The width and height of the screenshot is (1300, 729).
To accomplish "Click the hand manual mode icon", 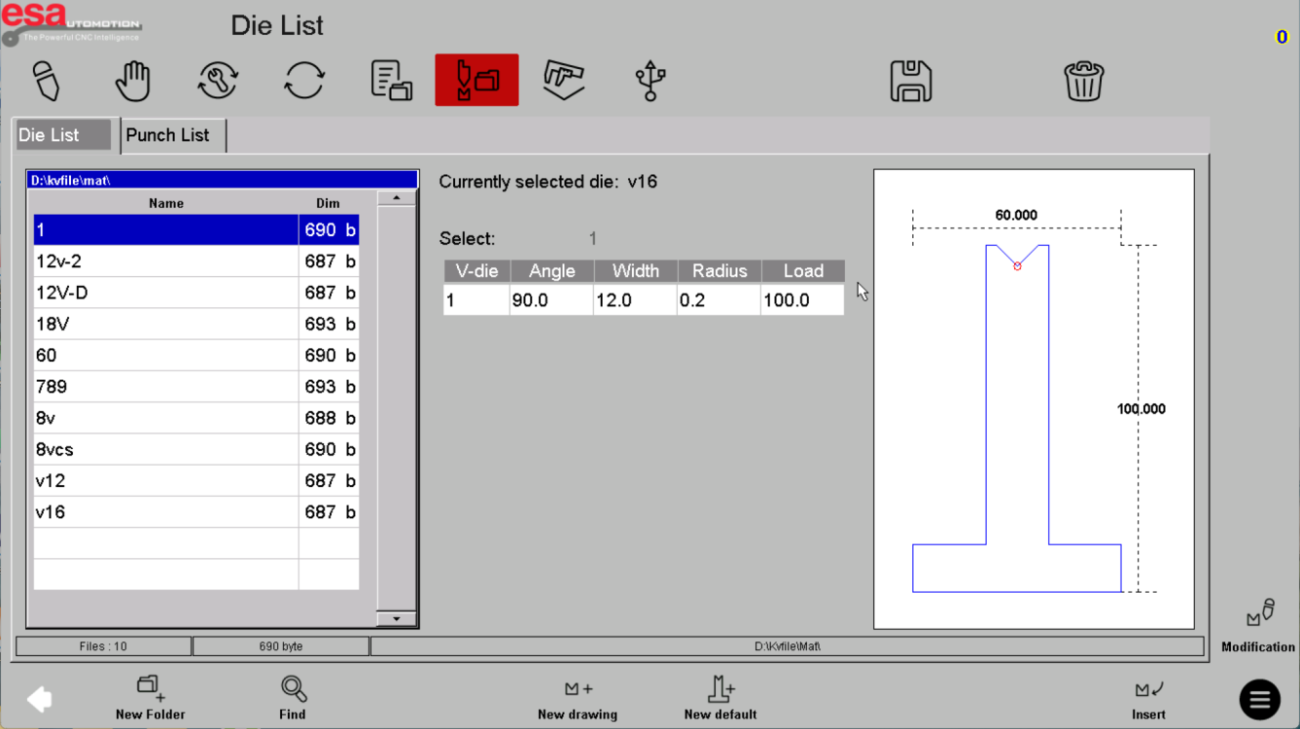I will click(132, 80).
